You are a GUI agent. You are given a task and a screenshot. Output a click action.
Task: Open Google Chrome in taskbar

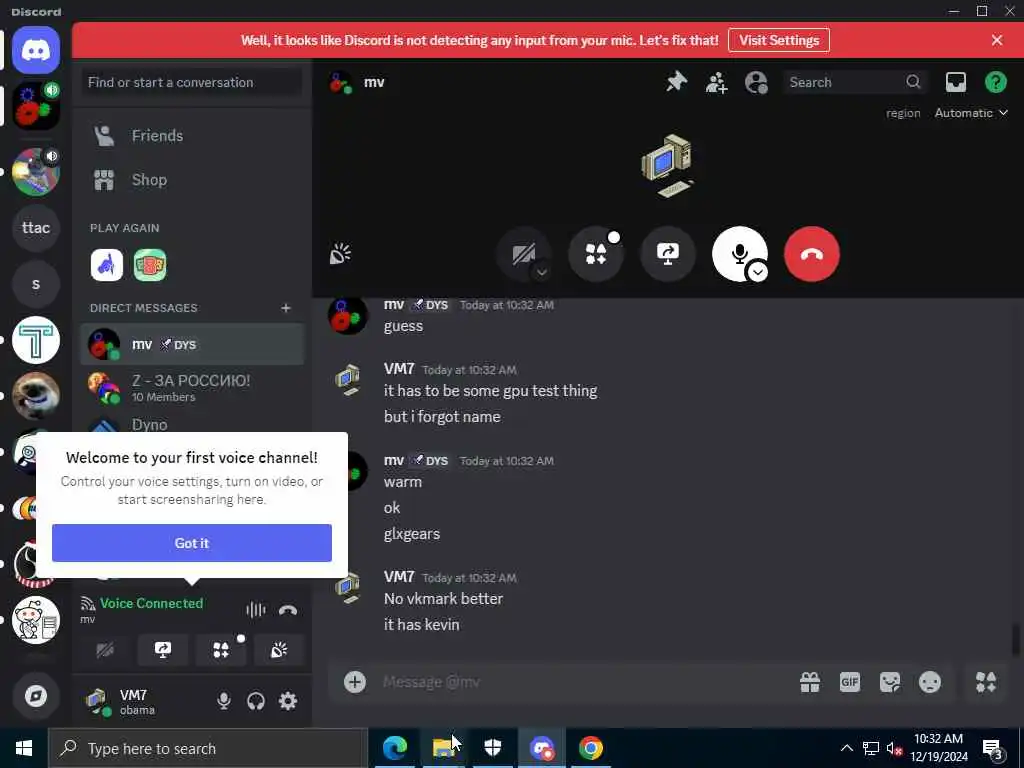pyautogui.click(x=590, y=748)
